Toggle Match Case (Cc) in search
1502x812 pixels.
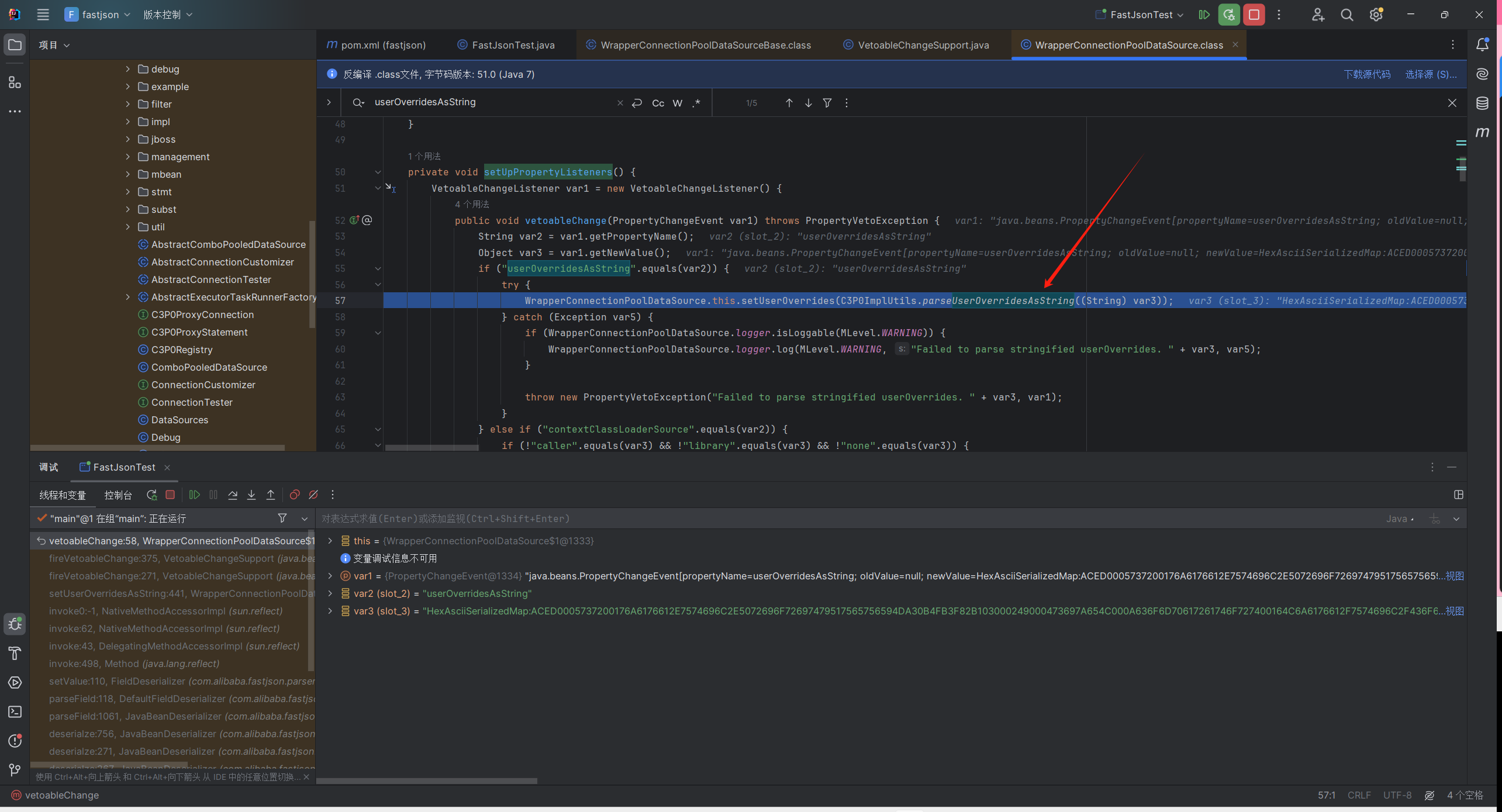pos(658,103)
